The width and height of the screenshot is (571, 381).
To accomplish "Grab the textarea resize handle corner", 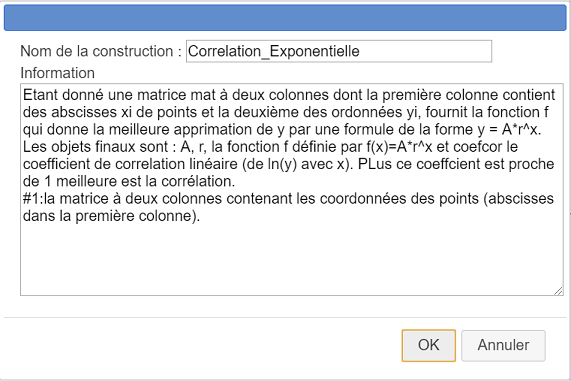I will point(558,291).
